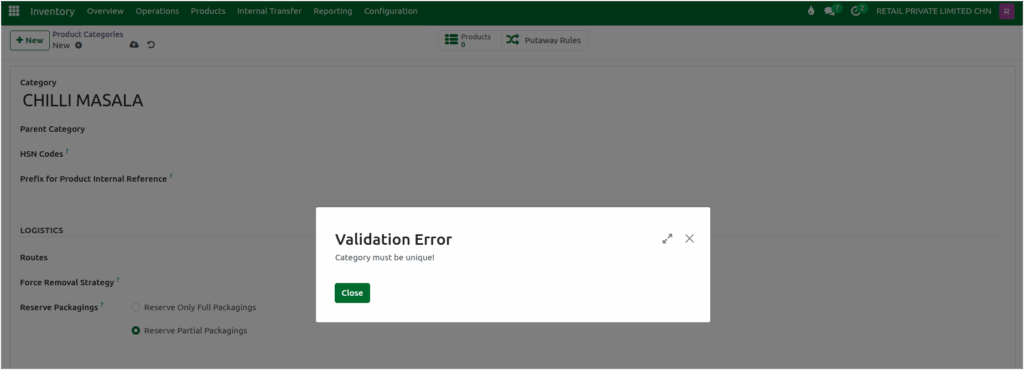
Task: Open the Reporting menu
Action: pos(332,11)
